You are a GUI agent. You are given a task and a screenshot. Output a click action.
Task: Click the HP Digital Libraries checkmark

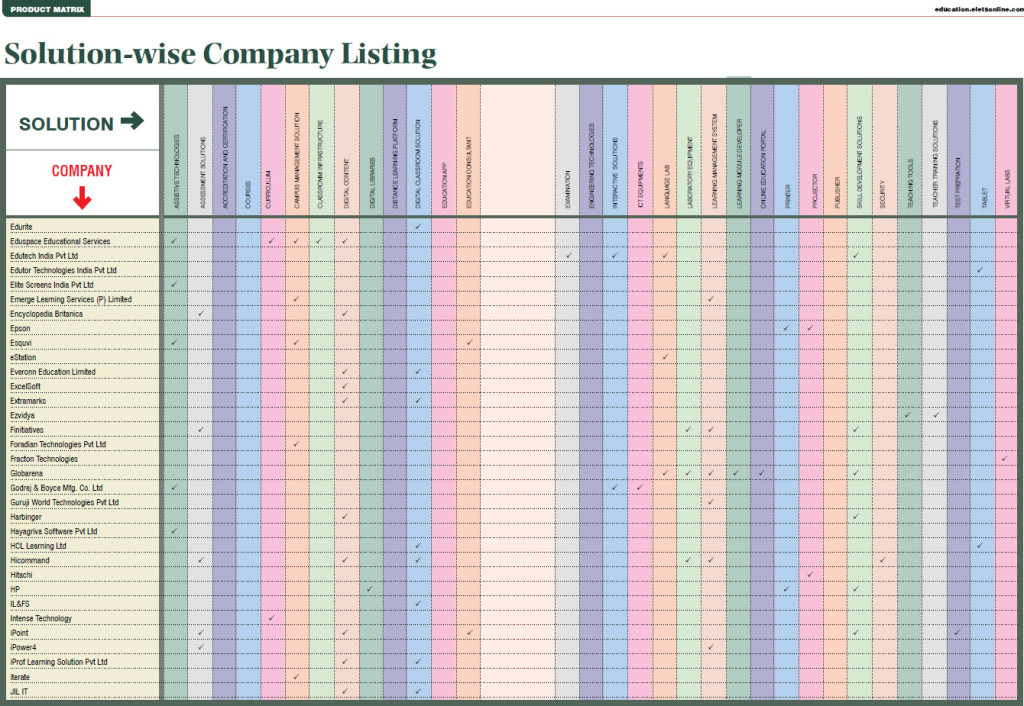point(370,589)
